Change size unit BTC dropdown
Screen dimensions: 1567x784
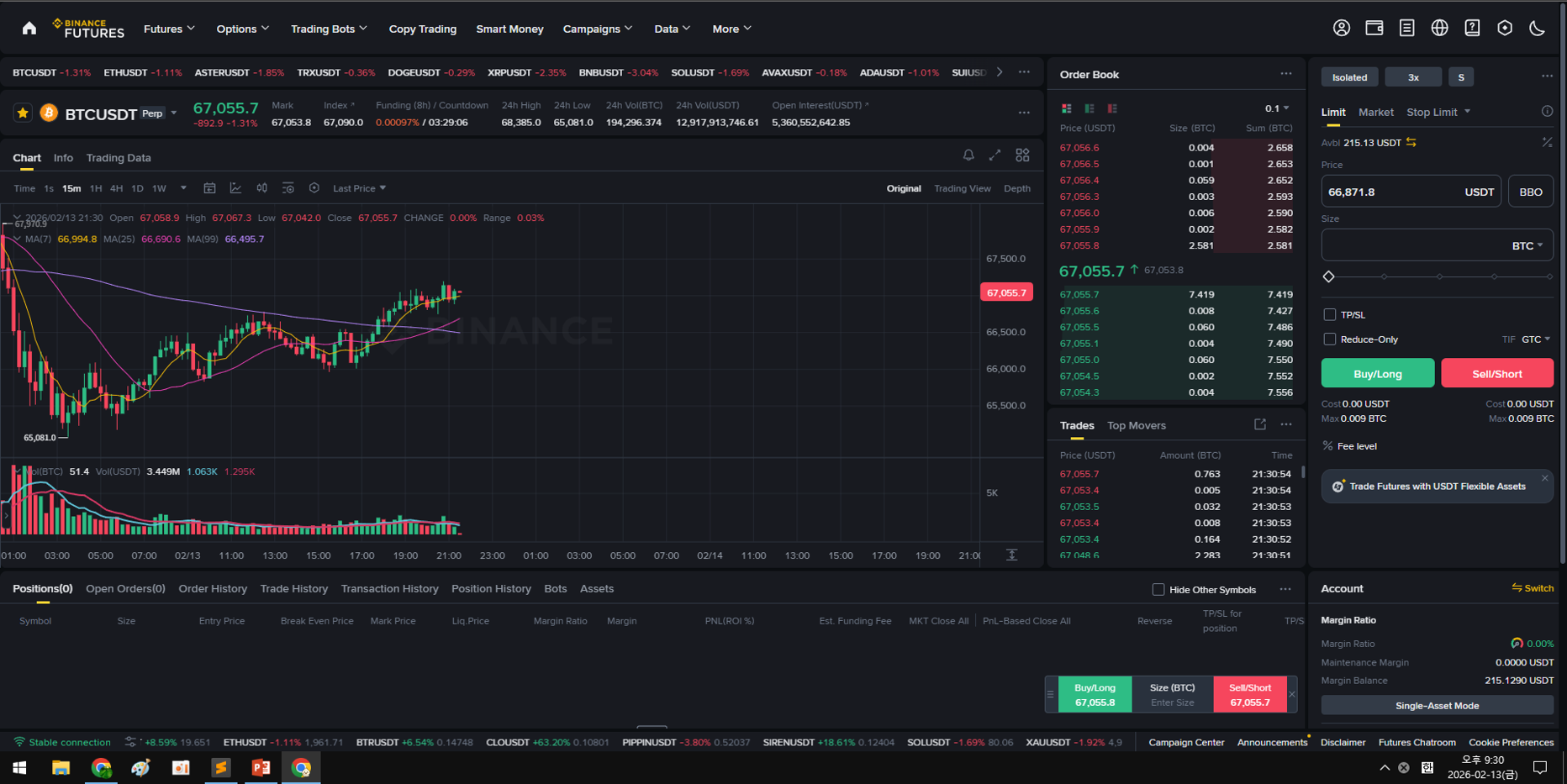click(1527, 245)
